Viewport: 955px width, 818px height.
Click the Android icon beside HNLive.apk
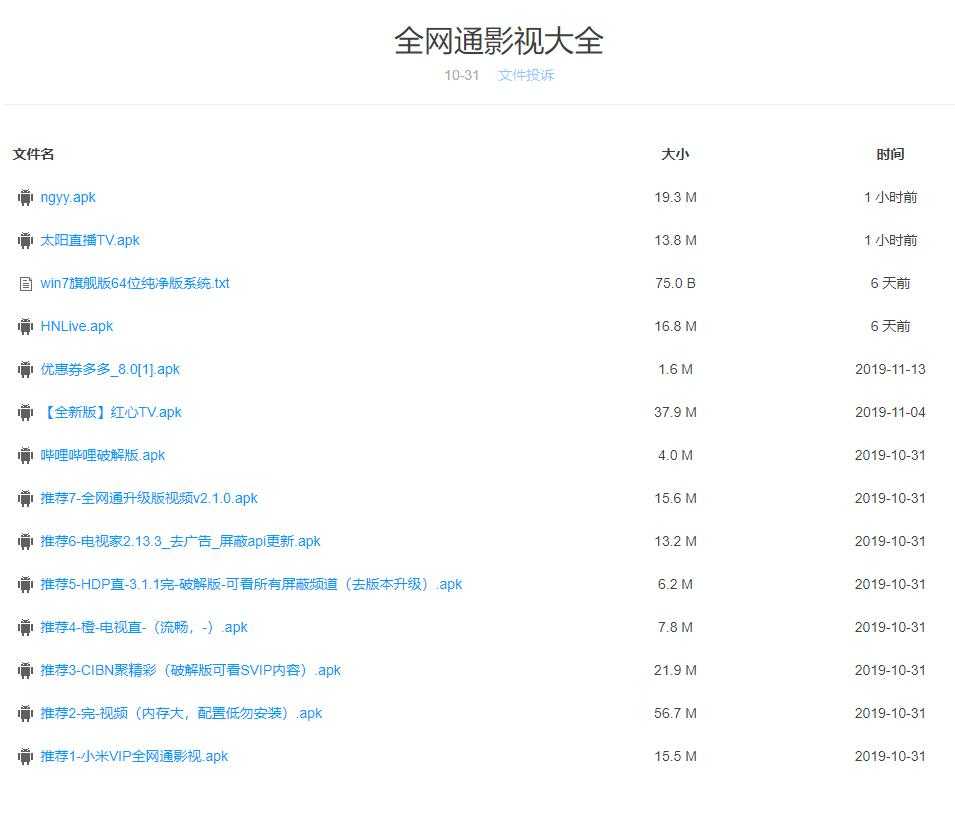[x=25, y=326]
